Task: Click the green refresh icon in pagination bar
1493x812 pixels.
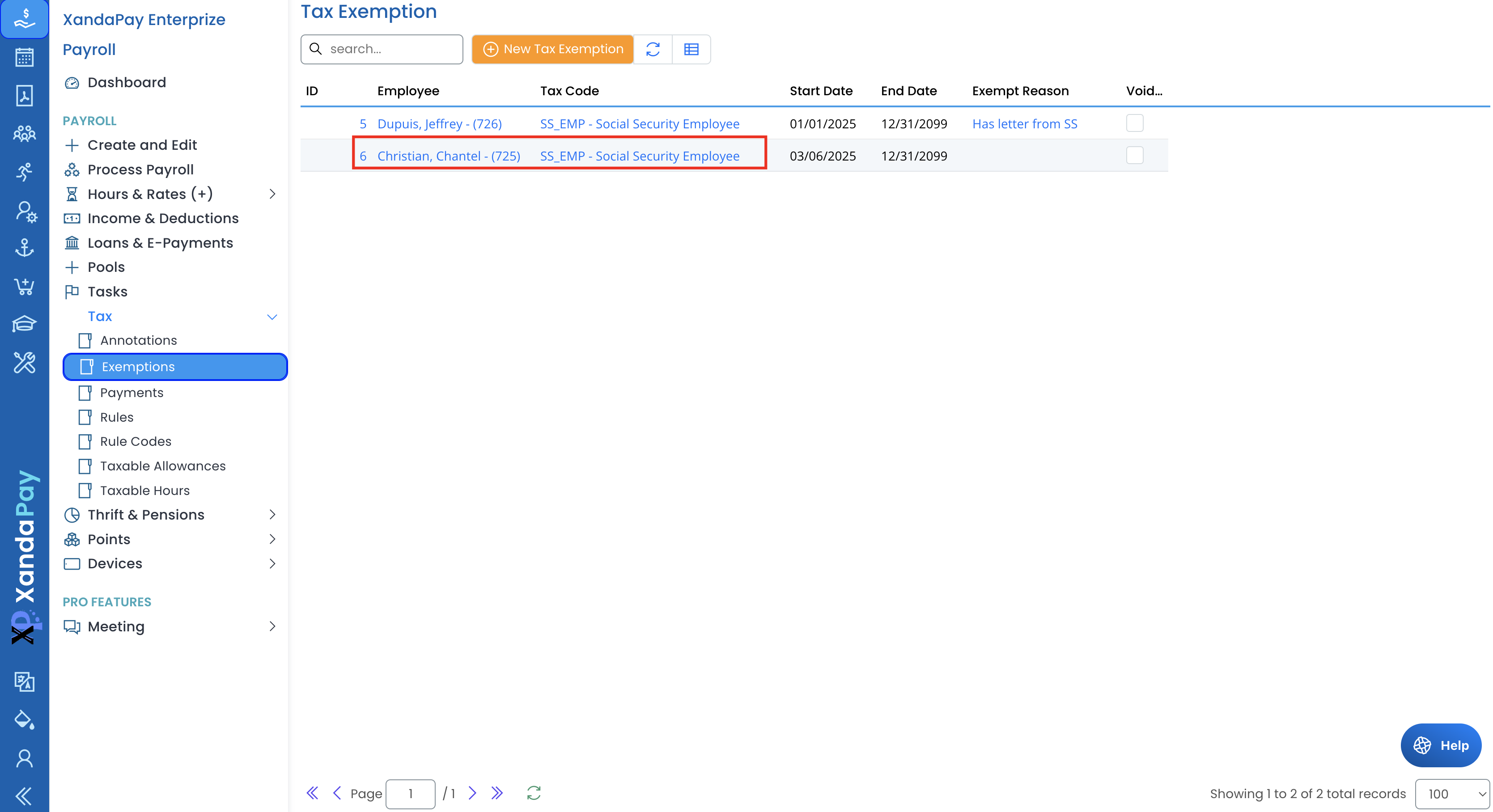Action: click(533, 793)
